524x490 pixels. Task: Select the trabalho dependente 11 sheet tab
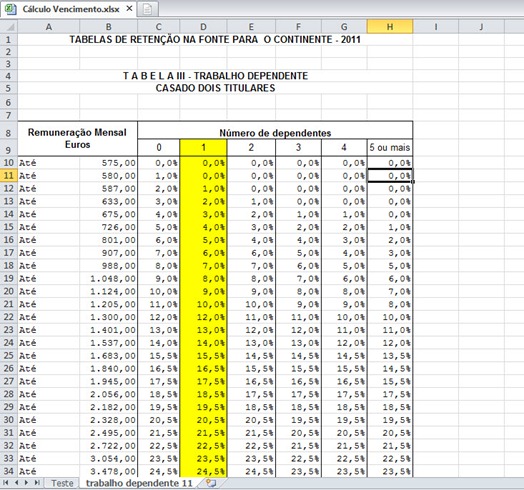[139, 483]
